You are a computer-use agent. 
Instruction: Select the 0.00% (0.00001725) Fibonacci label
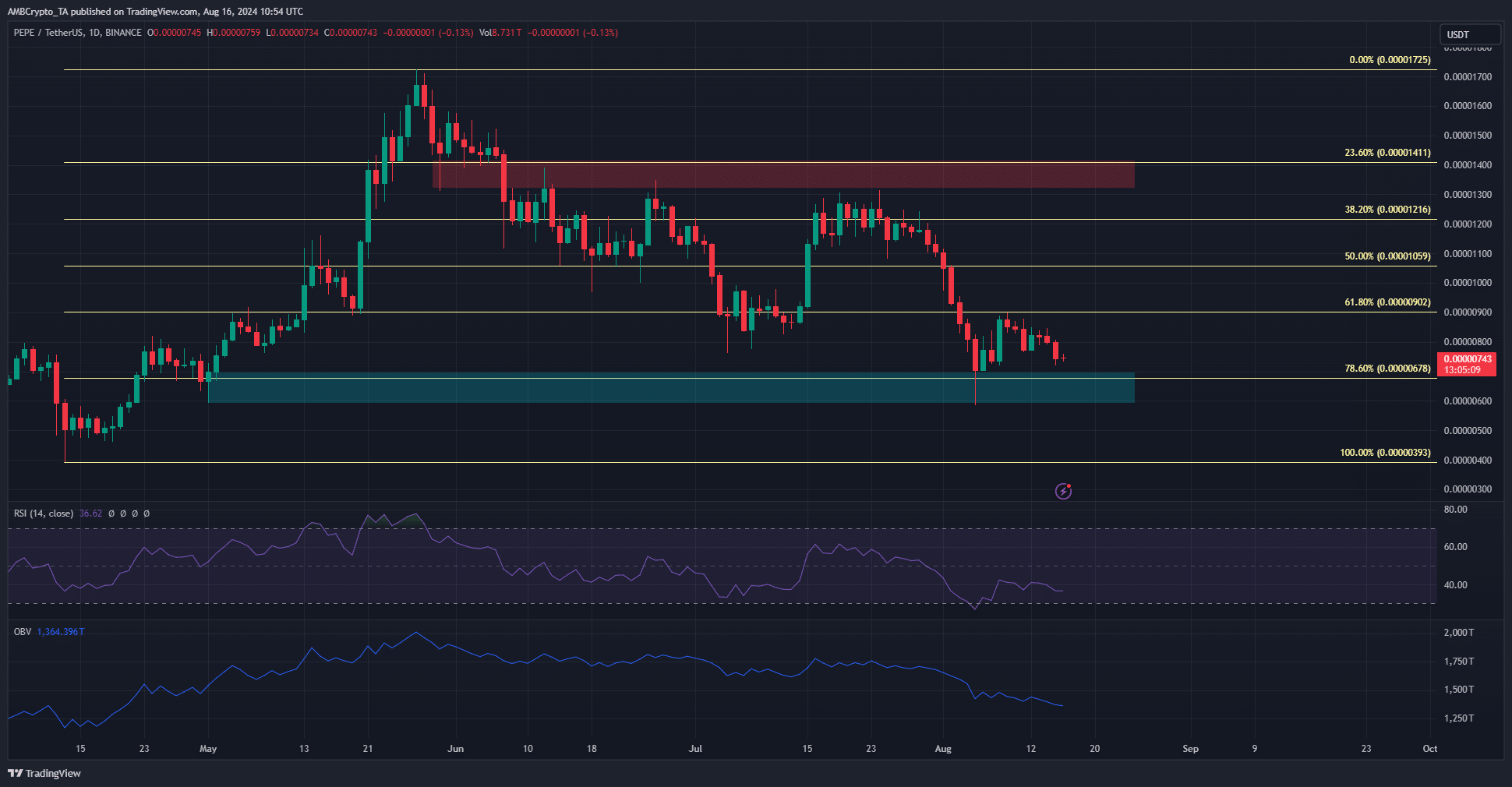(1390, 60)
